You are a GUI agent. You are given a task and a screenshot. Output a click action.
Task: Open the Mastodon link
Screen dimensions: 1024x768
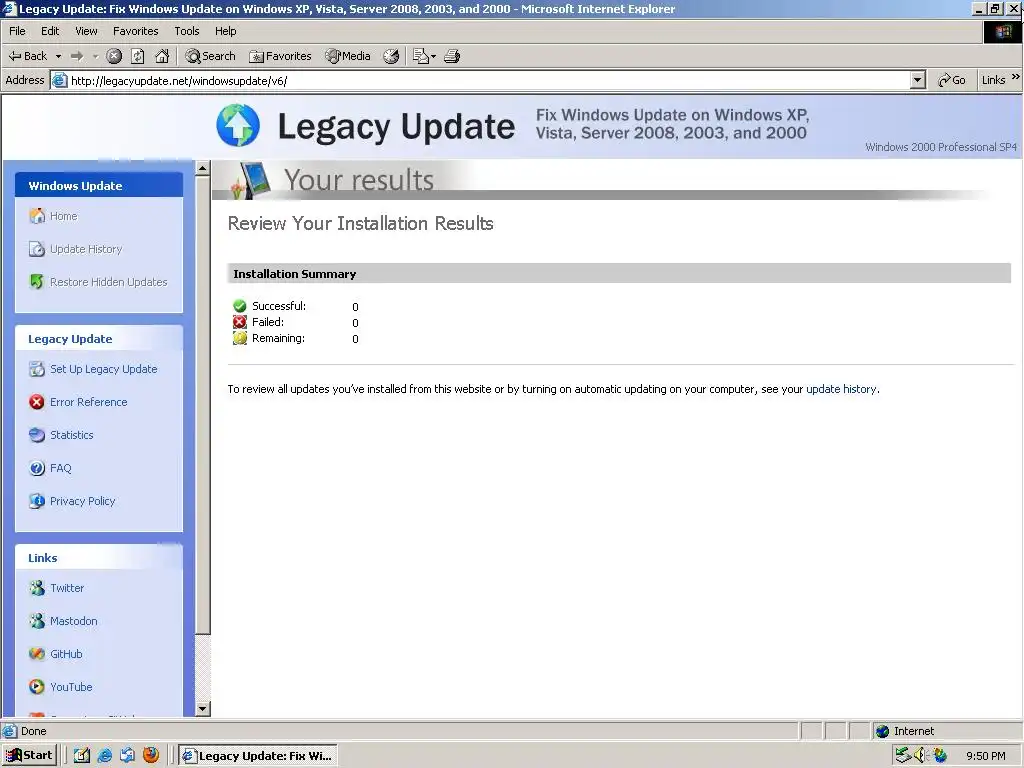(73, 621)
